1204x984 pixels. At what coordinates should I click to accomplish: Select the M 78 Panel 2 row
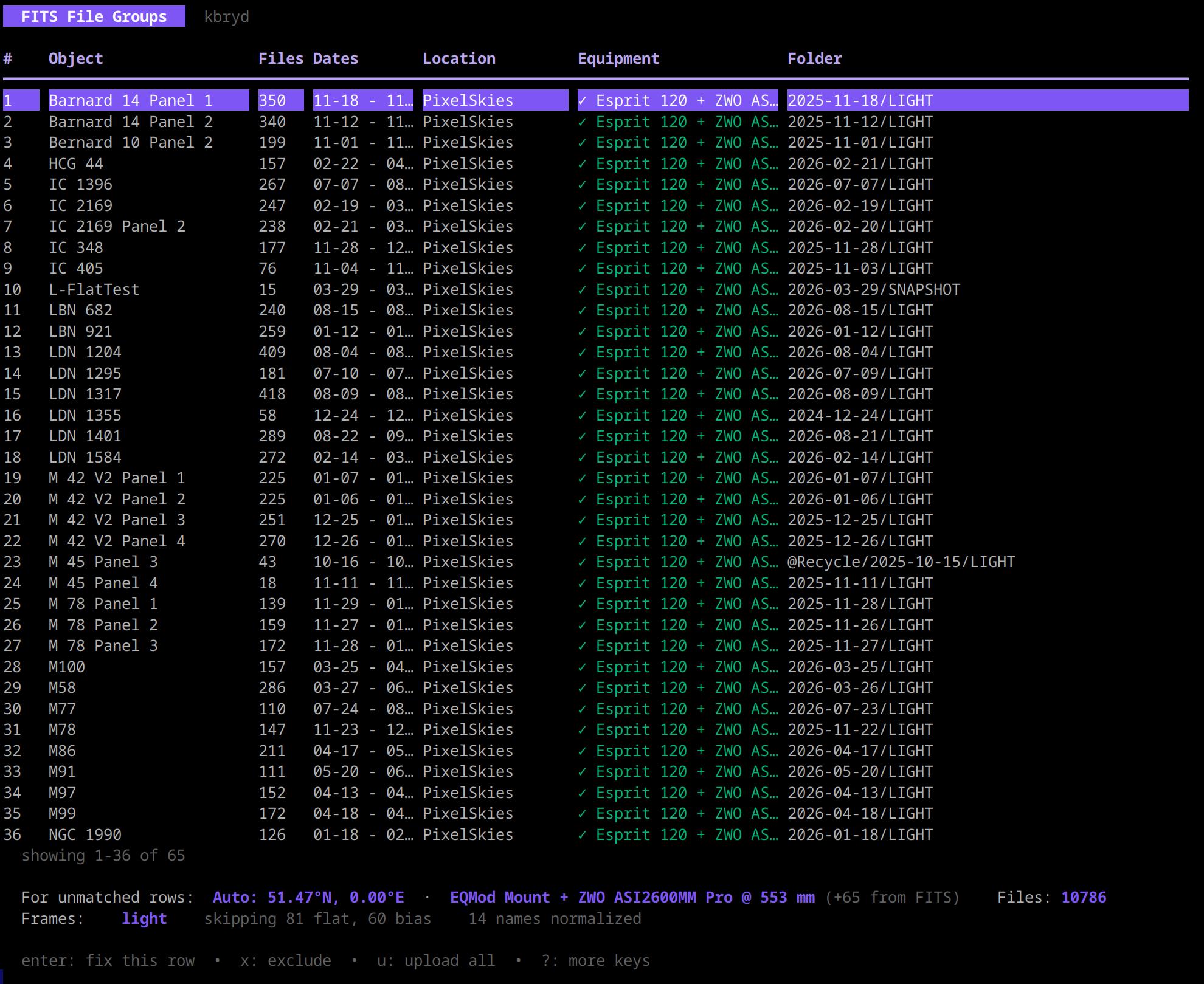tap(596, 625)
